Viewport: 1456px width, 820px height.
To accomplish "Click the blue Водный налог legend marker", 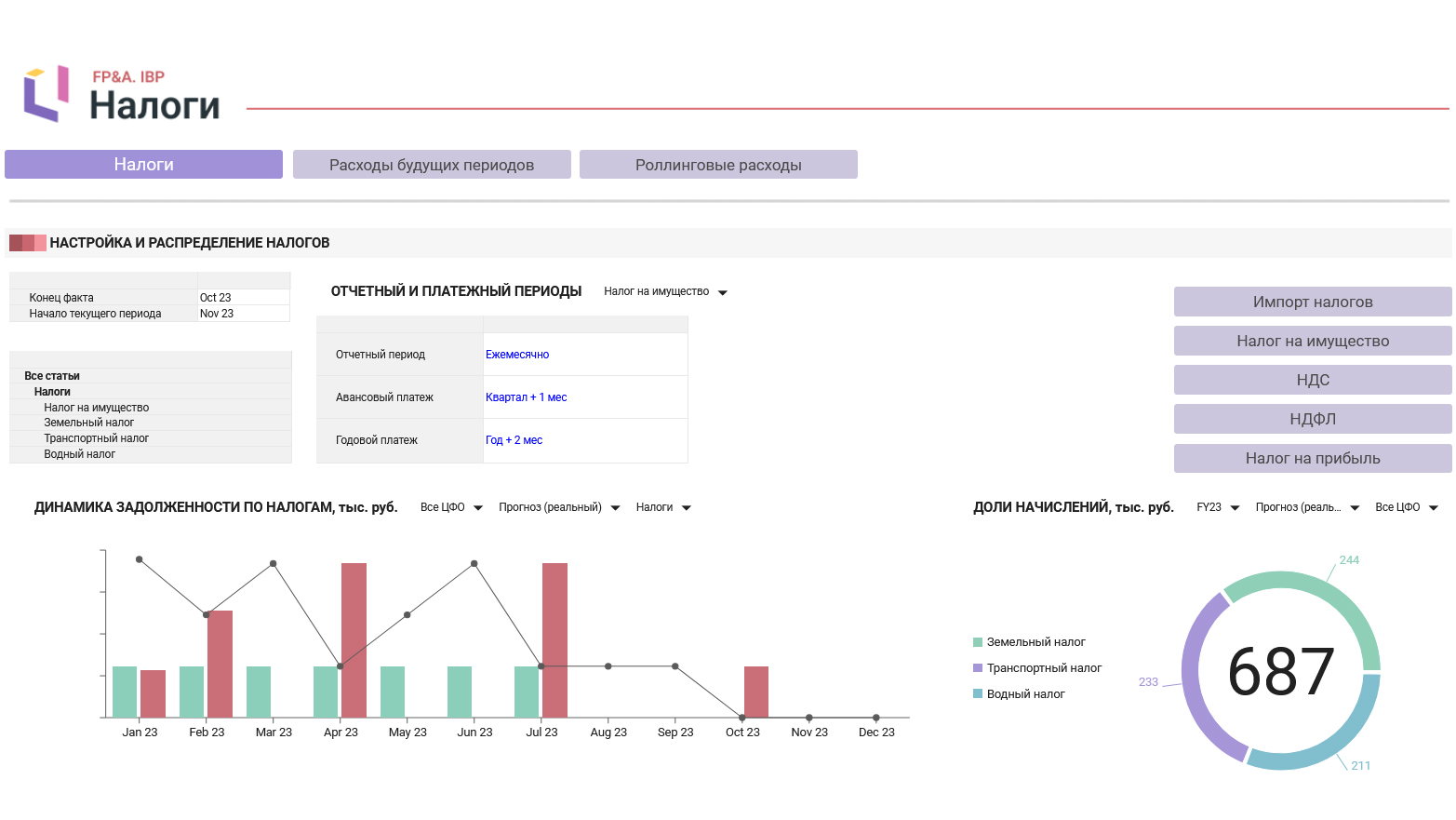I will tap(978, 694).
